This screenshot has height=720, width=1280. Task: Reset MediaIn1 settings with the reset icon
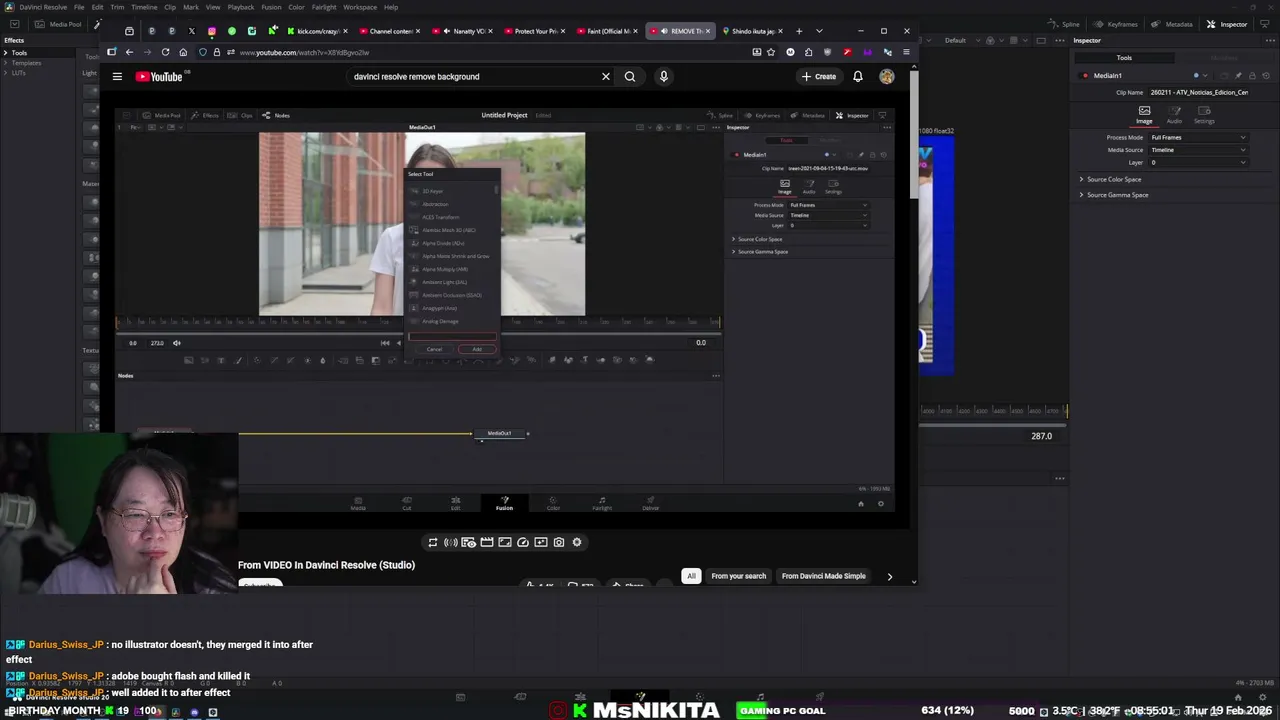pos(1264,75)
